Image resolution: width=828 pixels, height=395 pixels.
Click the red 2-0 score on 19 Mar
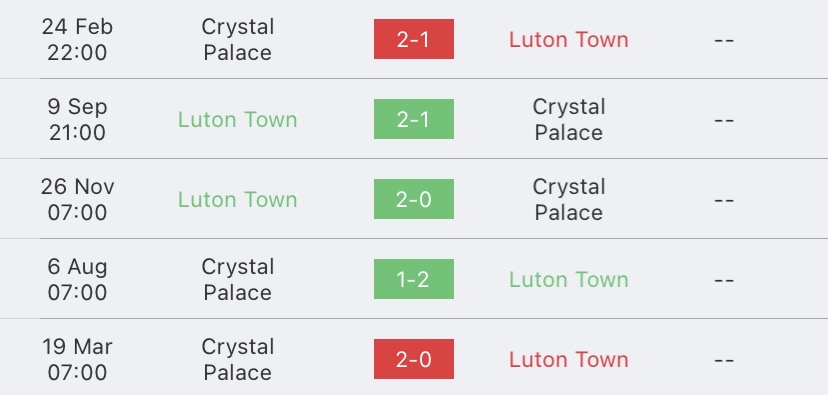tap(413, 359)
